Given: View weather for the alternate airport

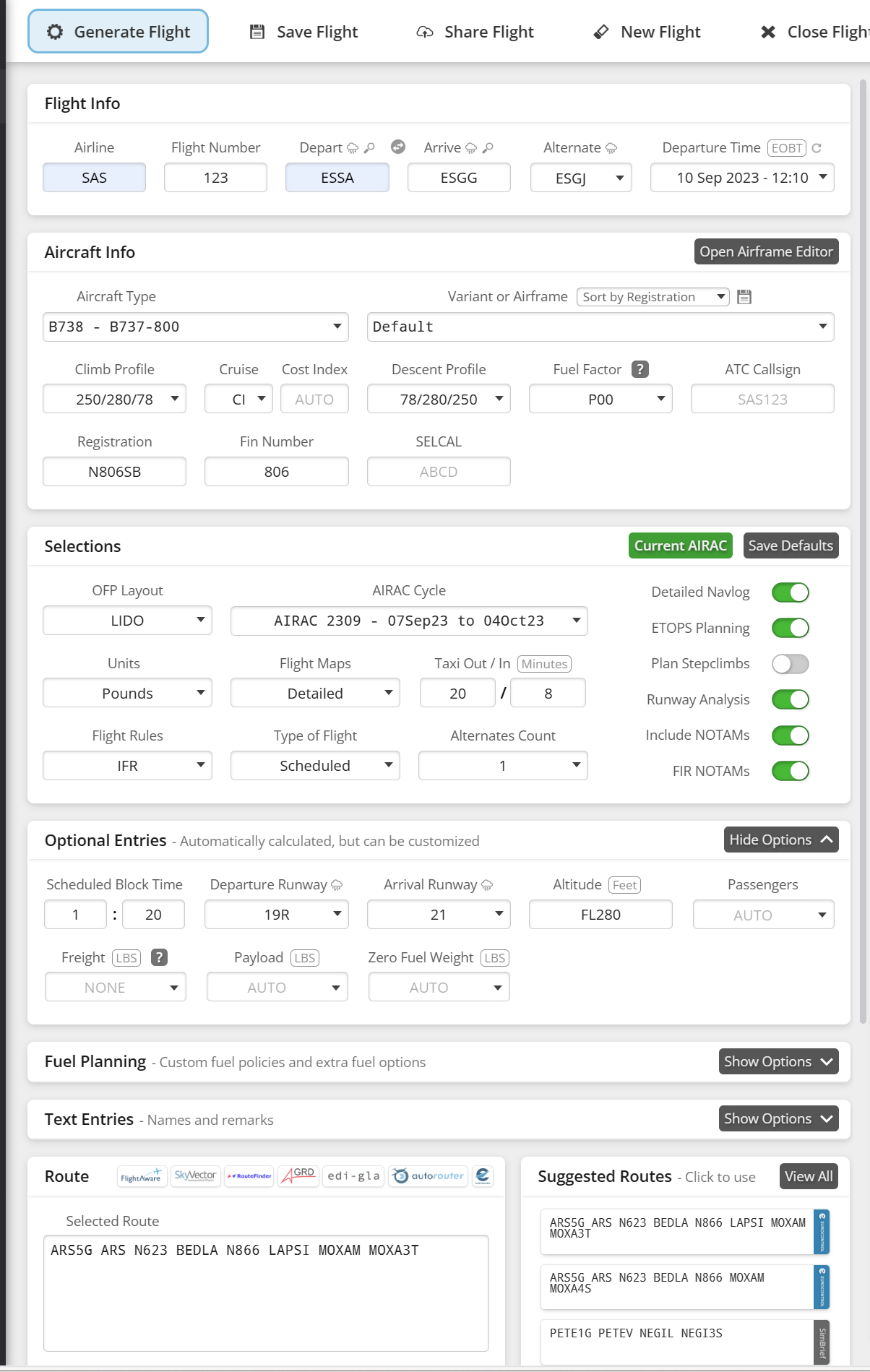Looking at the screenshot, I should click(611, 148).
